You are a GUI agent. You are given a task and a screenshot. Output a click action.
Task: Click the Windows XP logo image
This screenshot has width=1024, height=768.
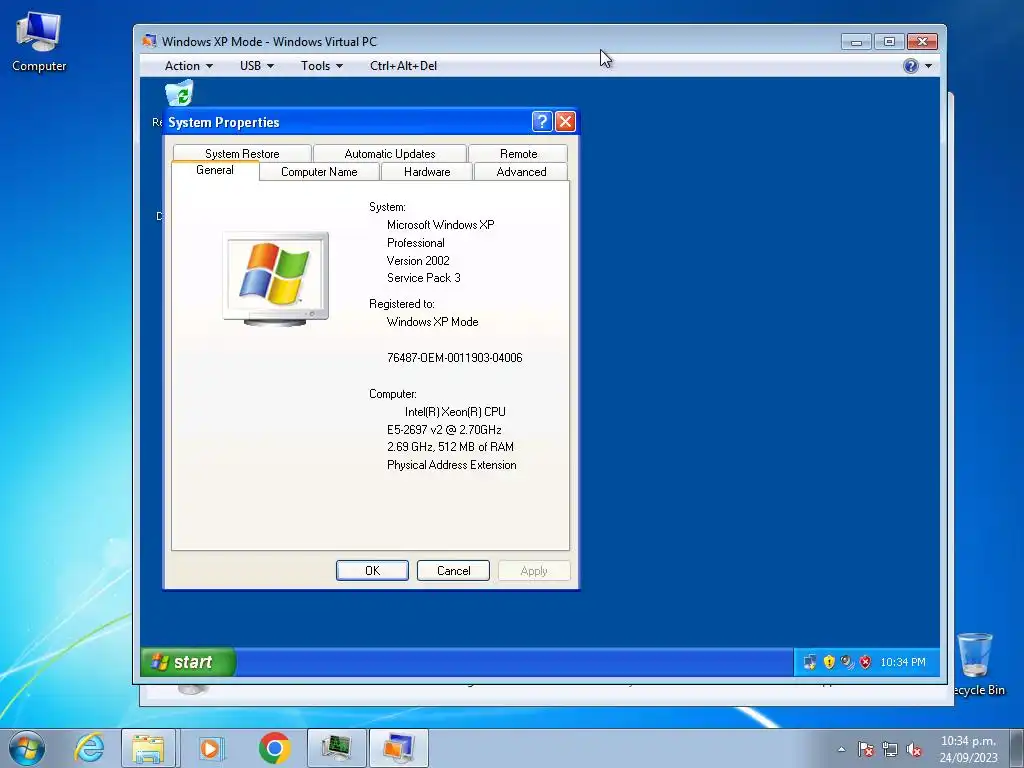point(276,279)
